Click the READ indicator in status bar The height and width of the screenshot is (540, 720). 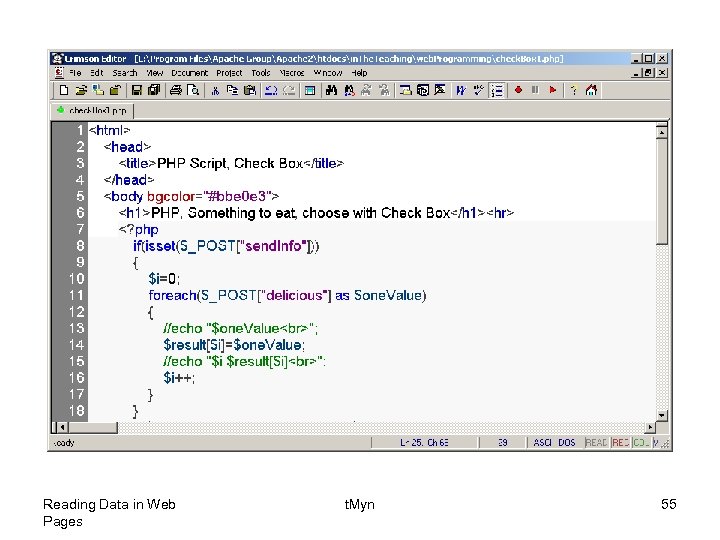pyautogui.click(x=596, y=443)
